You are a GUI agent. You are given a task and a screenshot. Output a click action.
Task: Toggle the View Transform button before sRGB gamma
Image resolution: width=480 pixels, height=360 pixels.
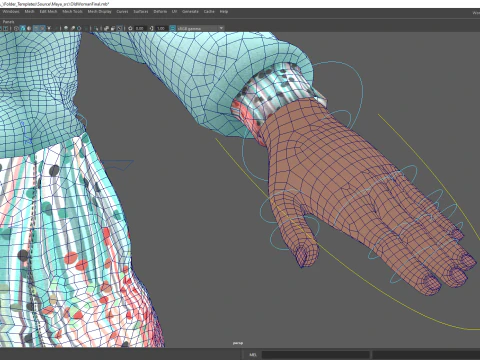(x=173, y=28)
